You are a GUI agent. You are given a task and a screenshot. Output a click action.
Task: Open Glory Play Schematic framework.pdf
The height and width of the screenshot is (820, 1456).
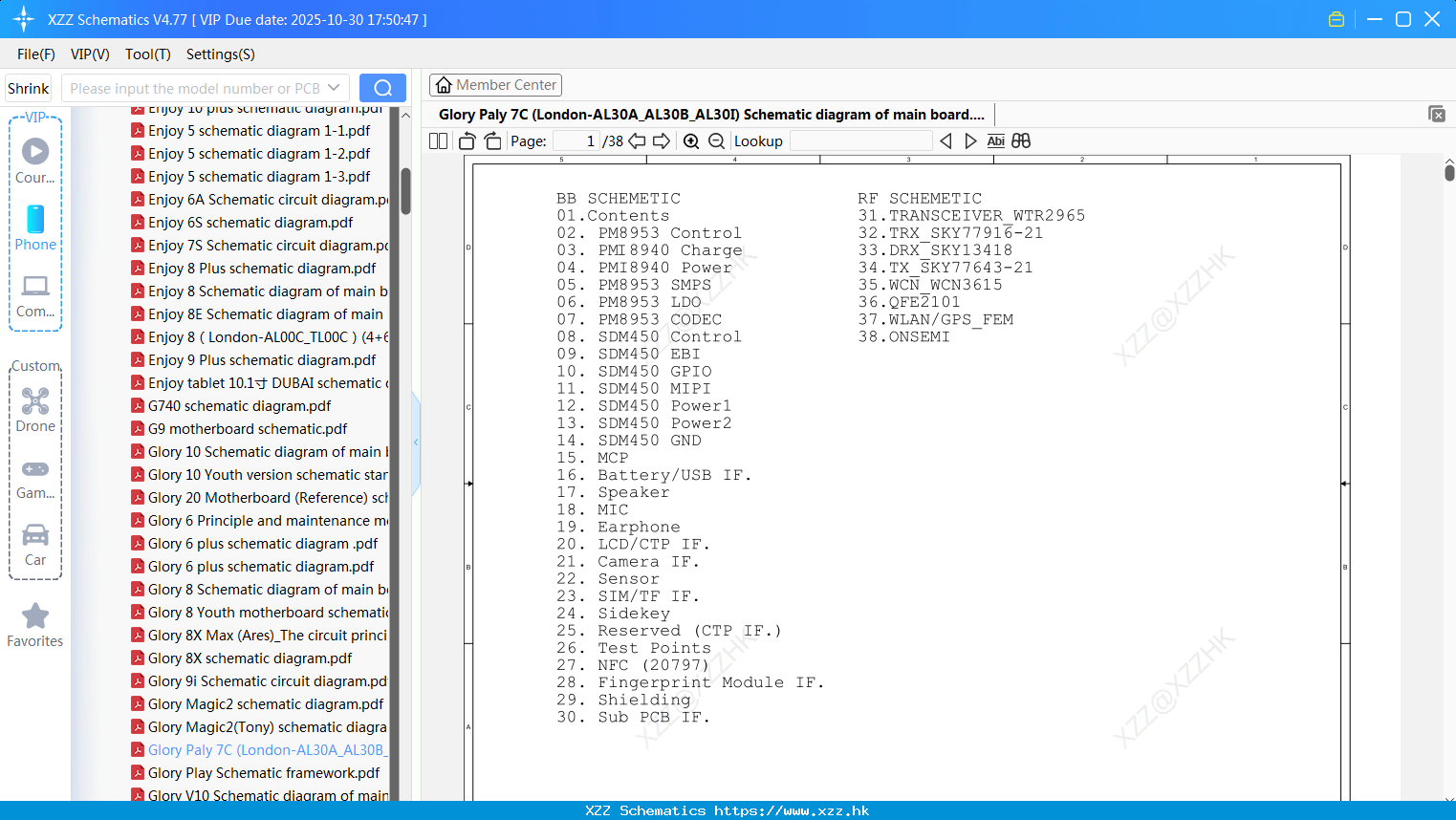tap(264, 772)
